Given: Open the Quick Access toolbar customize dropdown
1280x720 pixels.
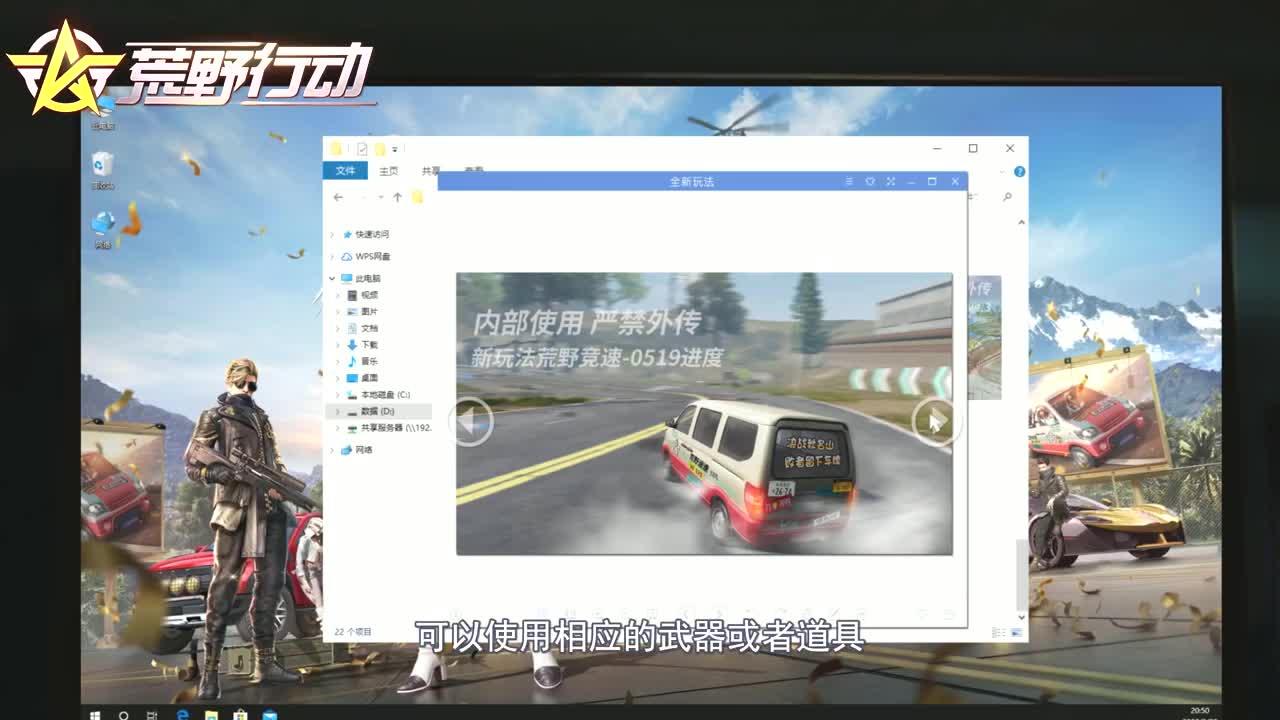Looking at the screenshot, I should 396,149.
